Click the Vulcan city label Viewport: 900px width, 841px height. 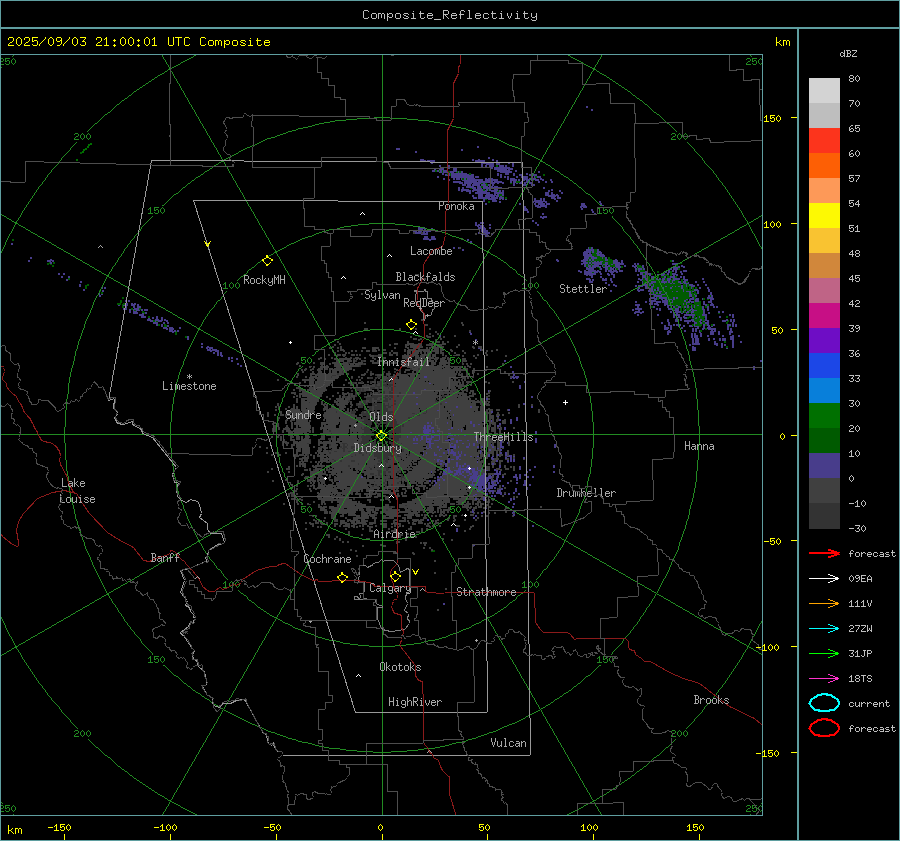(x=508, y=743)
